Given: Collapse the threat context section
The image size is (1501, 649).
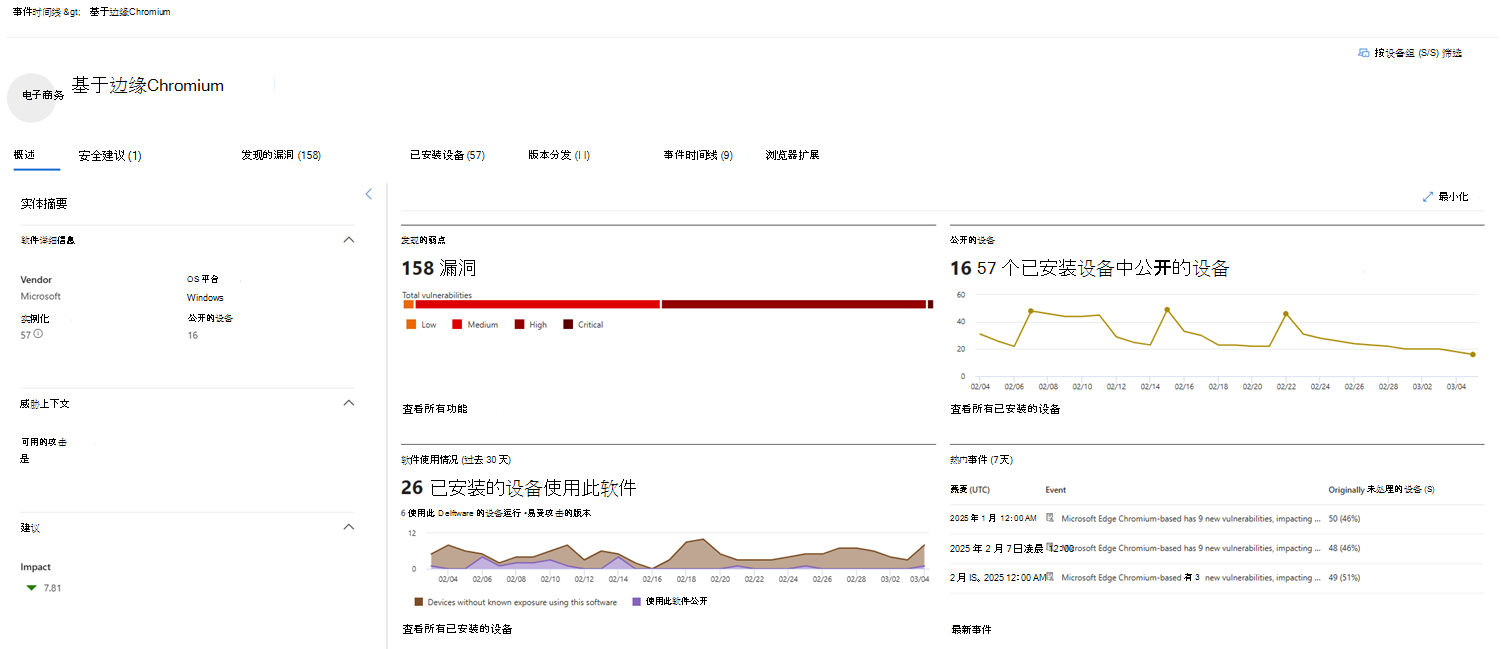Looking at the screenshot, I should (x=349, y=403).
